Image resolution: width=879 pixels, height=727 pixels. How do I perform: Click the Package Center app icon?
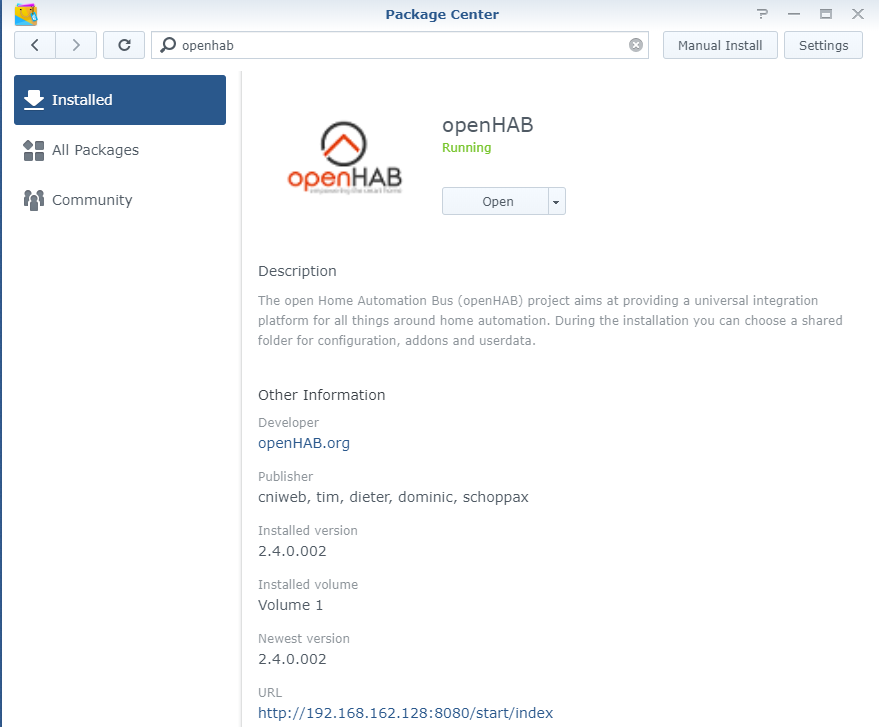pyautogui.click(x=26, y=15)
